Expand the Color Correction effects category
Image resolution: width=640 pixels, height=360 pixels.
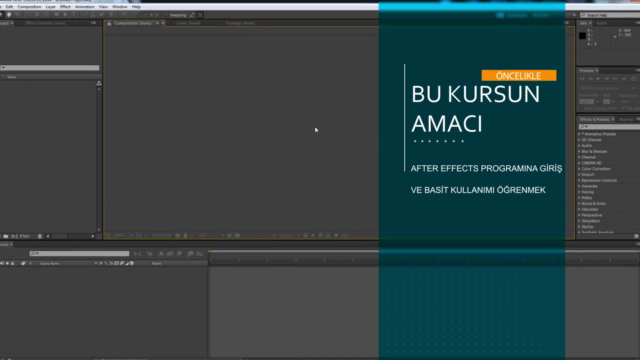(579, 169)
